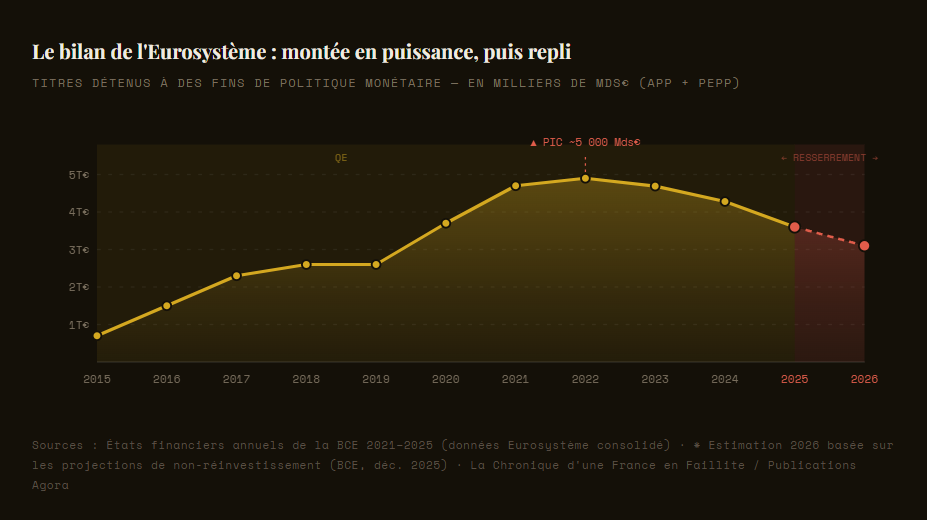Image resolution: width=927 pixels, height=520 pixels.
Task: Click the Sources footnote text
Action: (x=463, y=464)
